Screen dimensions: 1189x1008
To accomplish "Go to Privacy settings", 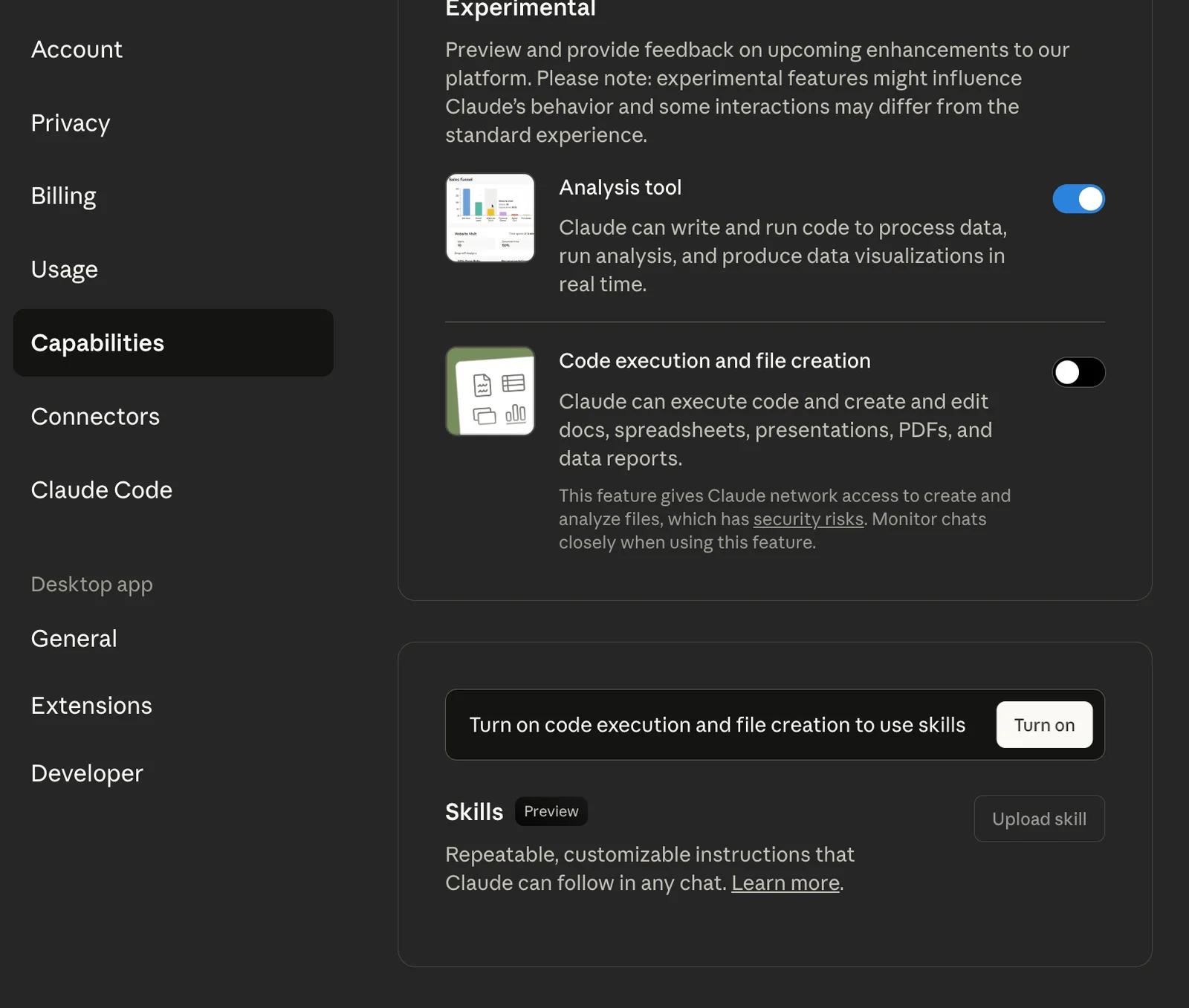I will click(71, 123).
